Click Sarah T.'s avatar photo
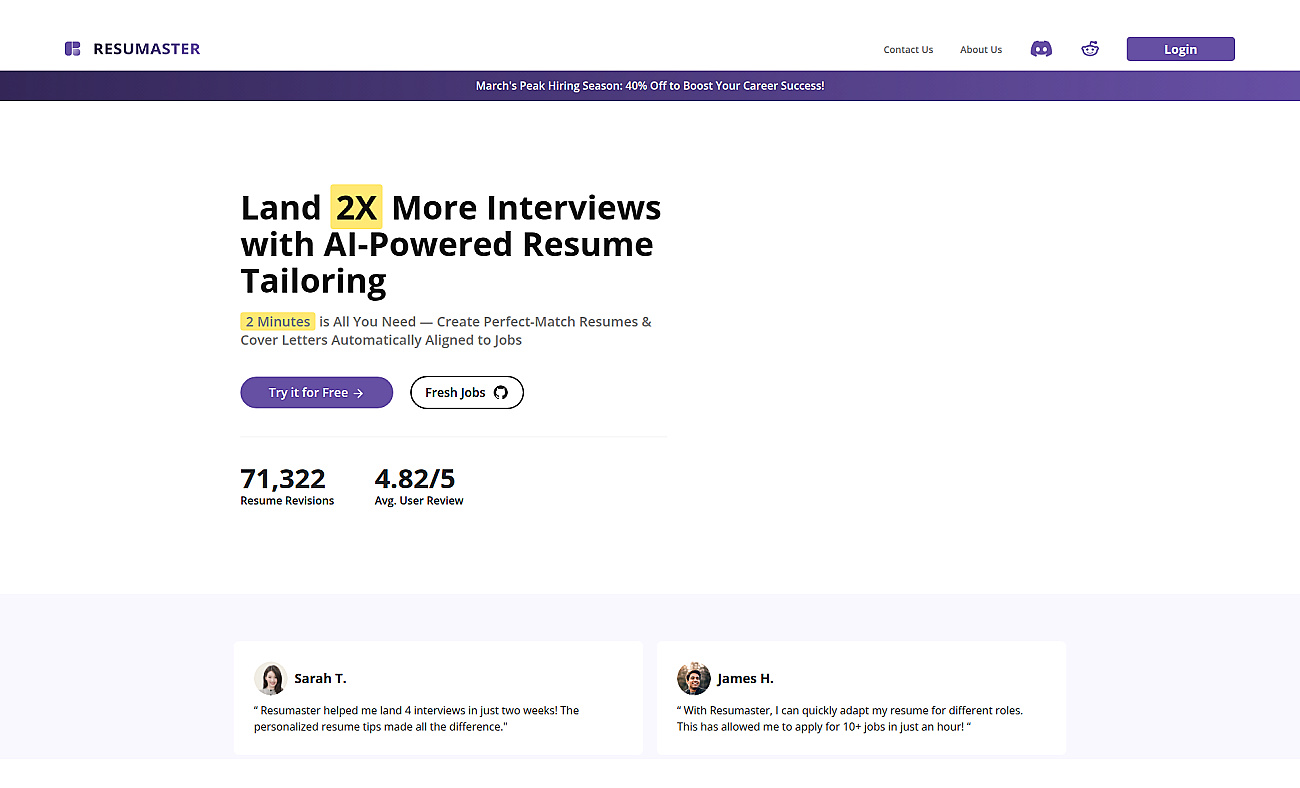 point(270,679)
